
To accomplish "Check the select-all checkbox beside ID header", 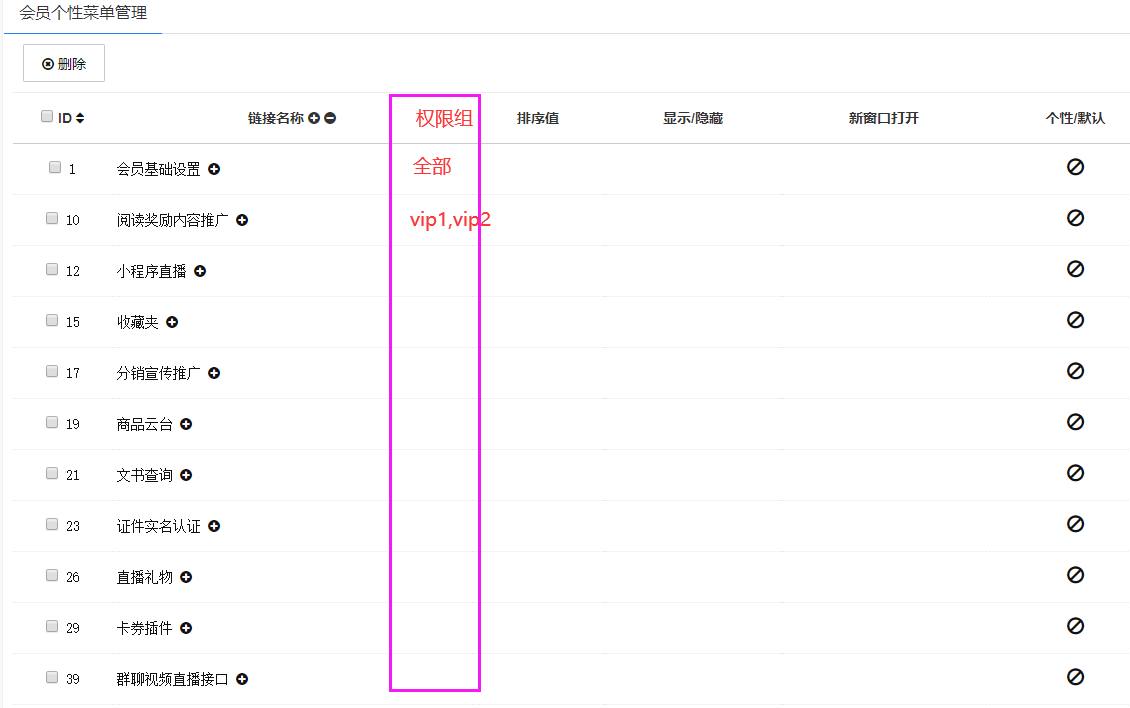I will pyautogui.click(x=47, y=116).
